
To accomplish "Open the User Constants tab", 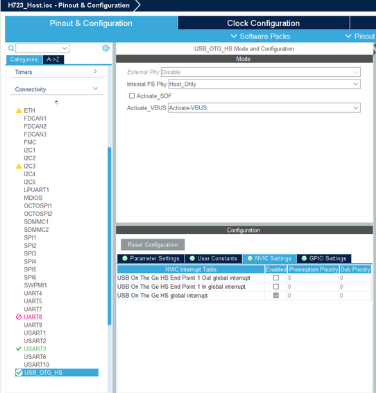I will (213, 258).
